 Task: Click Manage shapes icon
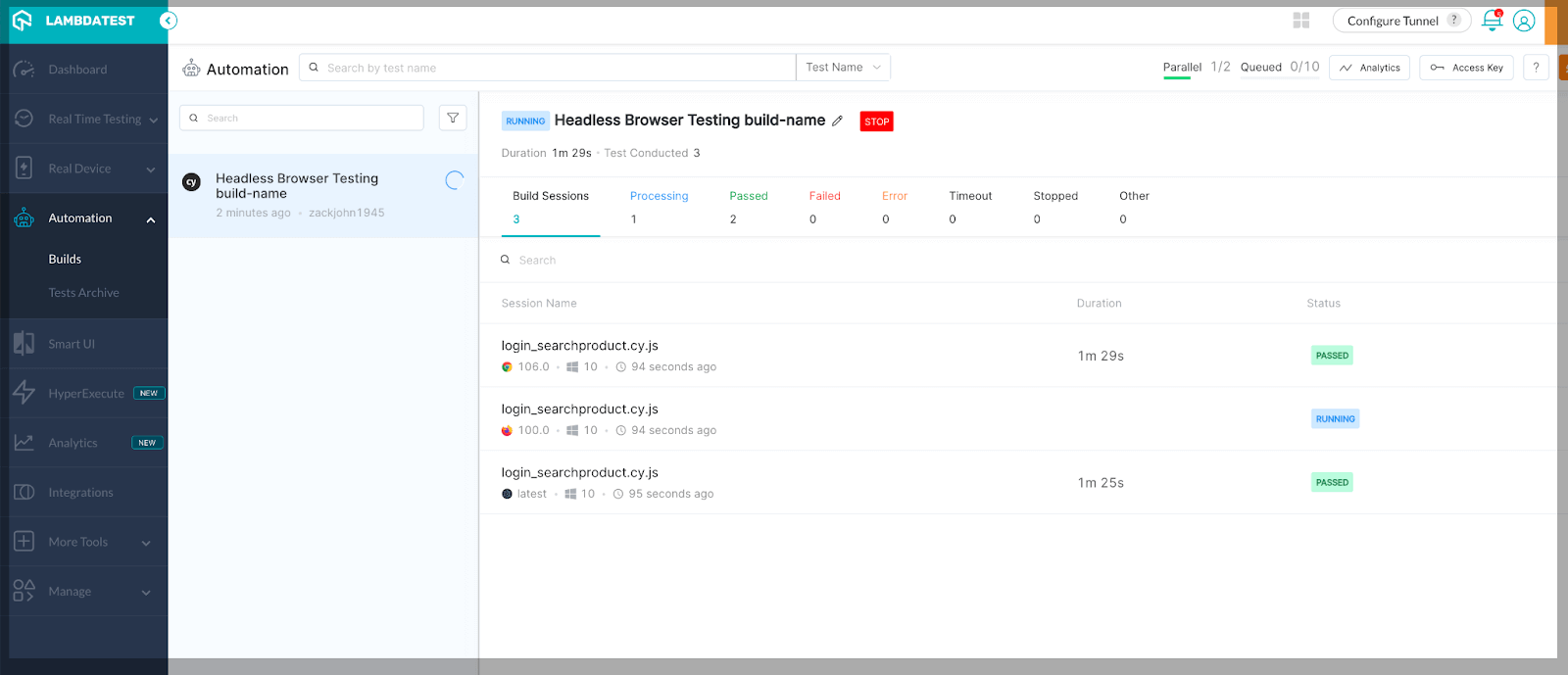tap(24, 591)
